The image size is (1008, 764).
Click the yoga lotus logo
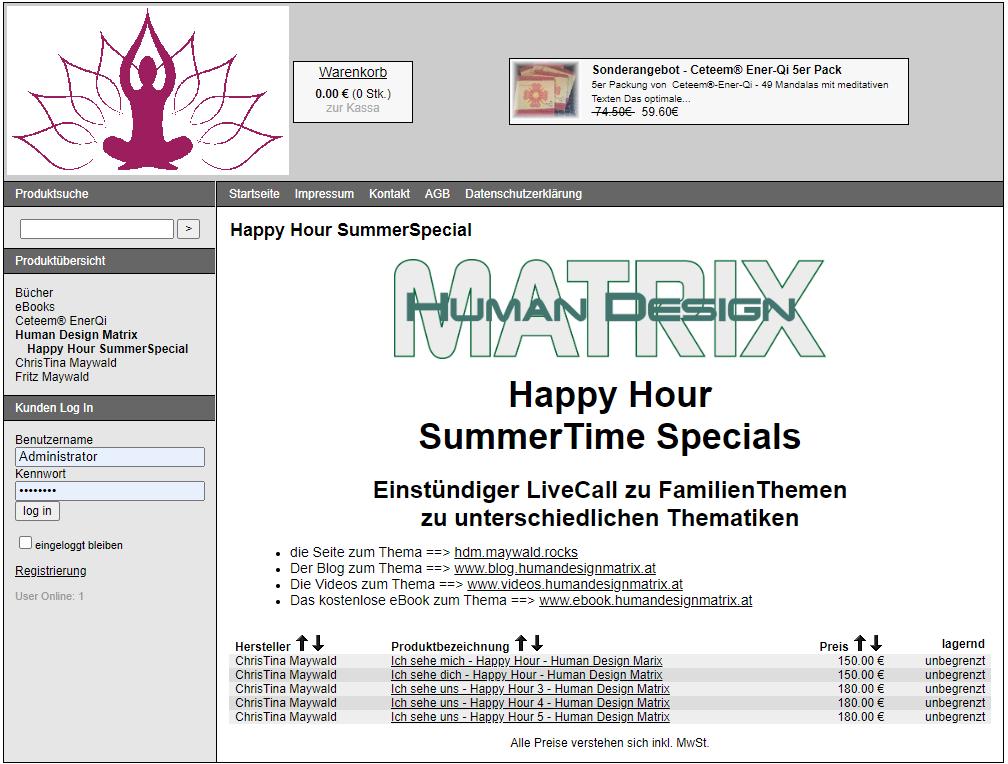pos(148,91)
